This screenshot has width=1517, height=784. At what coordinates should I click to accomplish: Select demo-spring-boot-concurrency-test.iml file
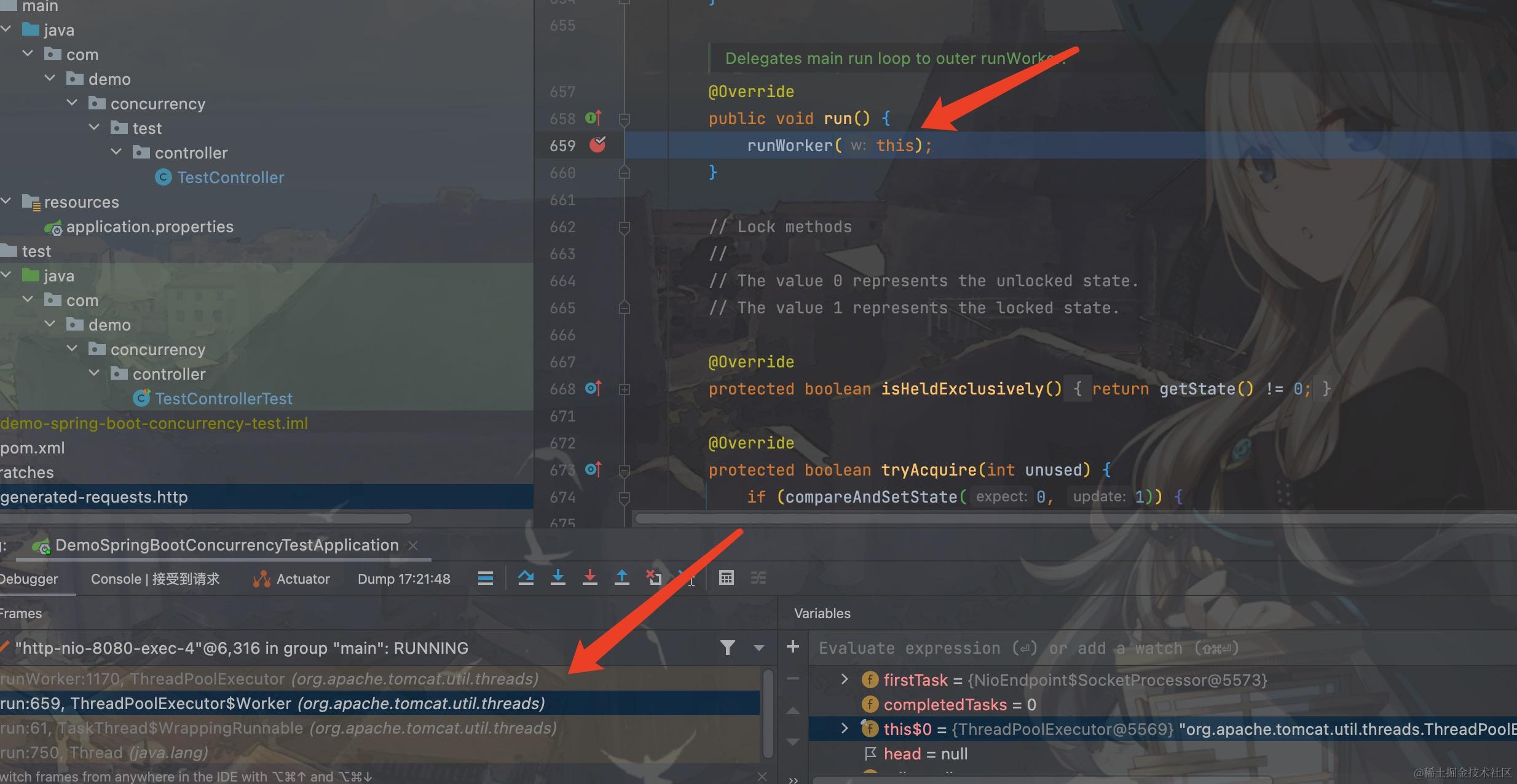(x=154, y=423)
